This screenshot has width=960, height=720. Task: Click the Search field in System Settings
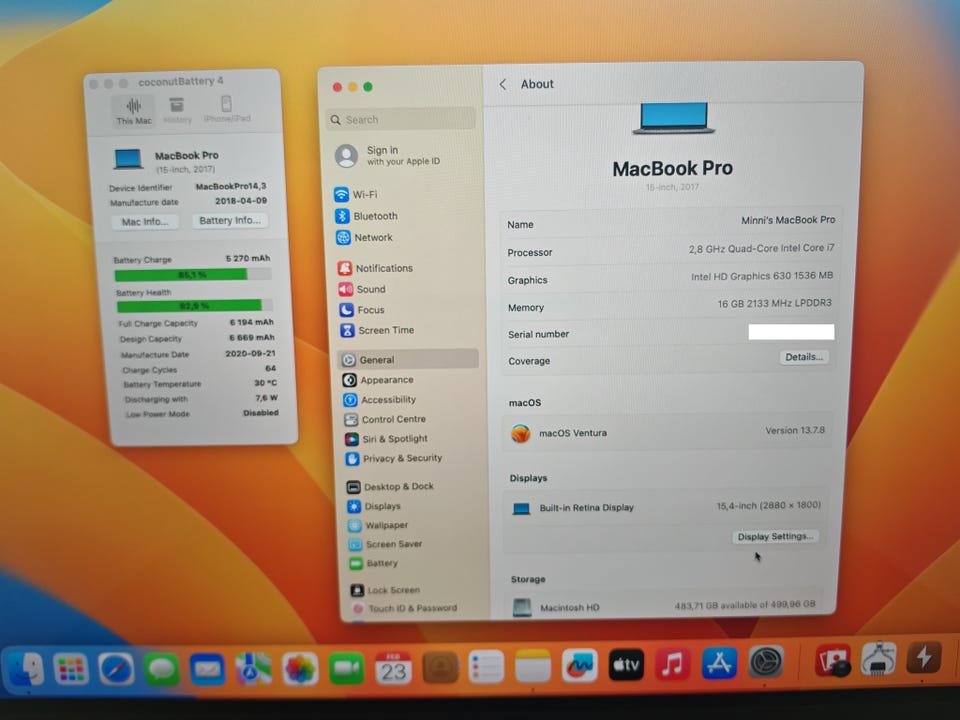pos(401,119)
